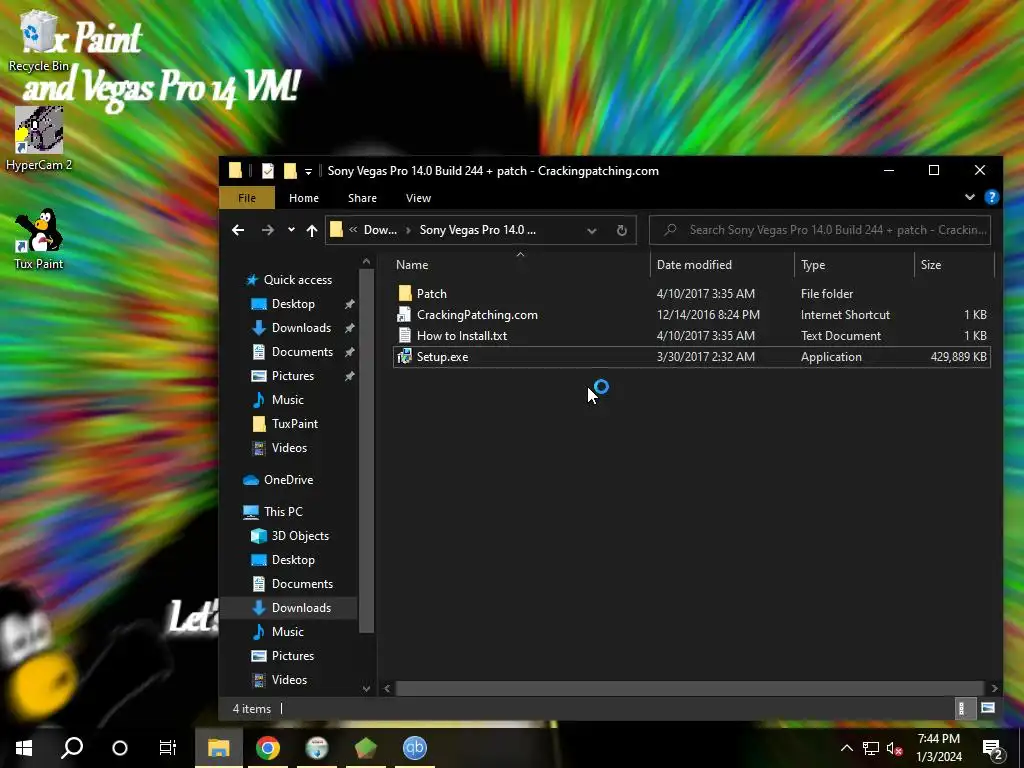1024x768 pixels.
Task: Click the New folder quick access toolbar icon
Action: (290, 171)
